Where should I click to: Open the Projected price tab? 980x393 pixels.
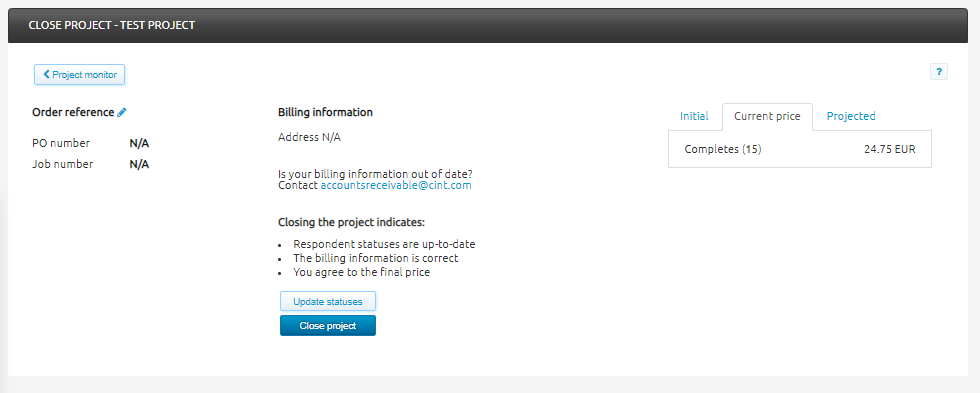point(851,116)
